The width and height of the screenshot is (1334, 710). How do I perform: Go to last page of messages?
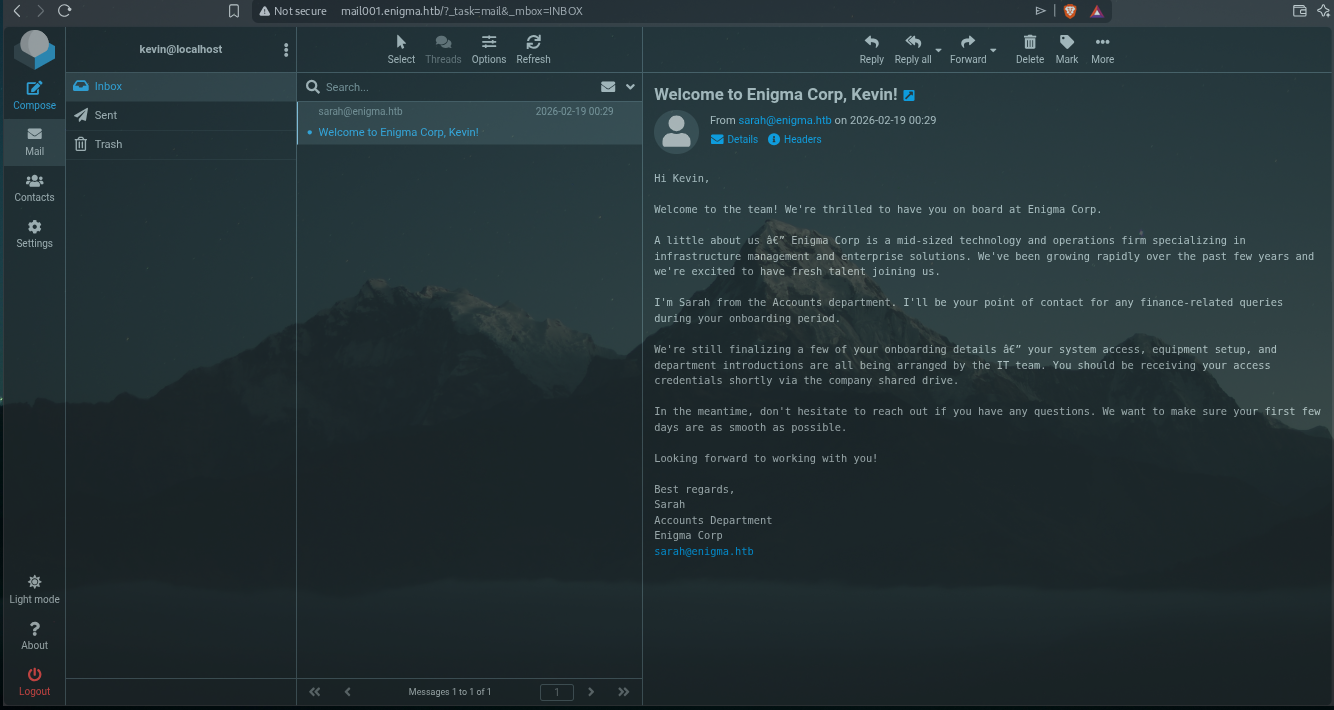point(624,692)
